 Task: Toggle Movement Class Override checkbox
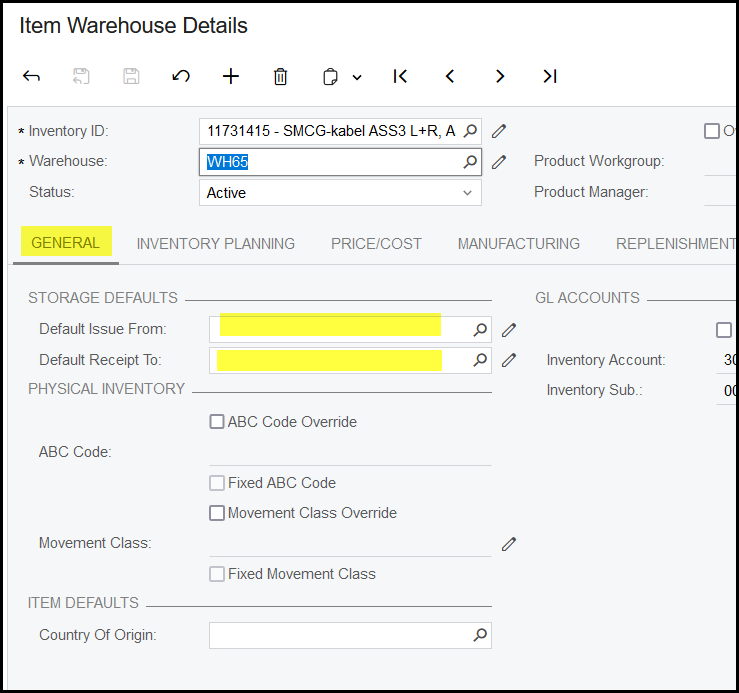(x=217, y=513)
